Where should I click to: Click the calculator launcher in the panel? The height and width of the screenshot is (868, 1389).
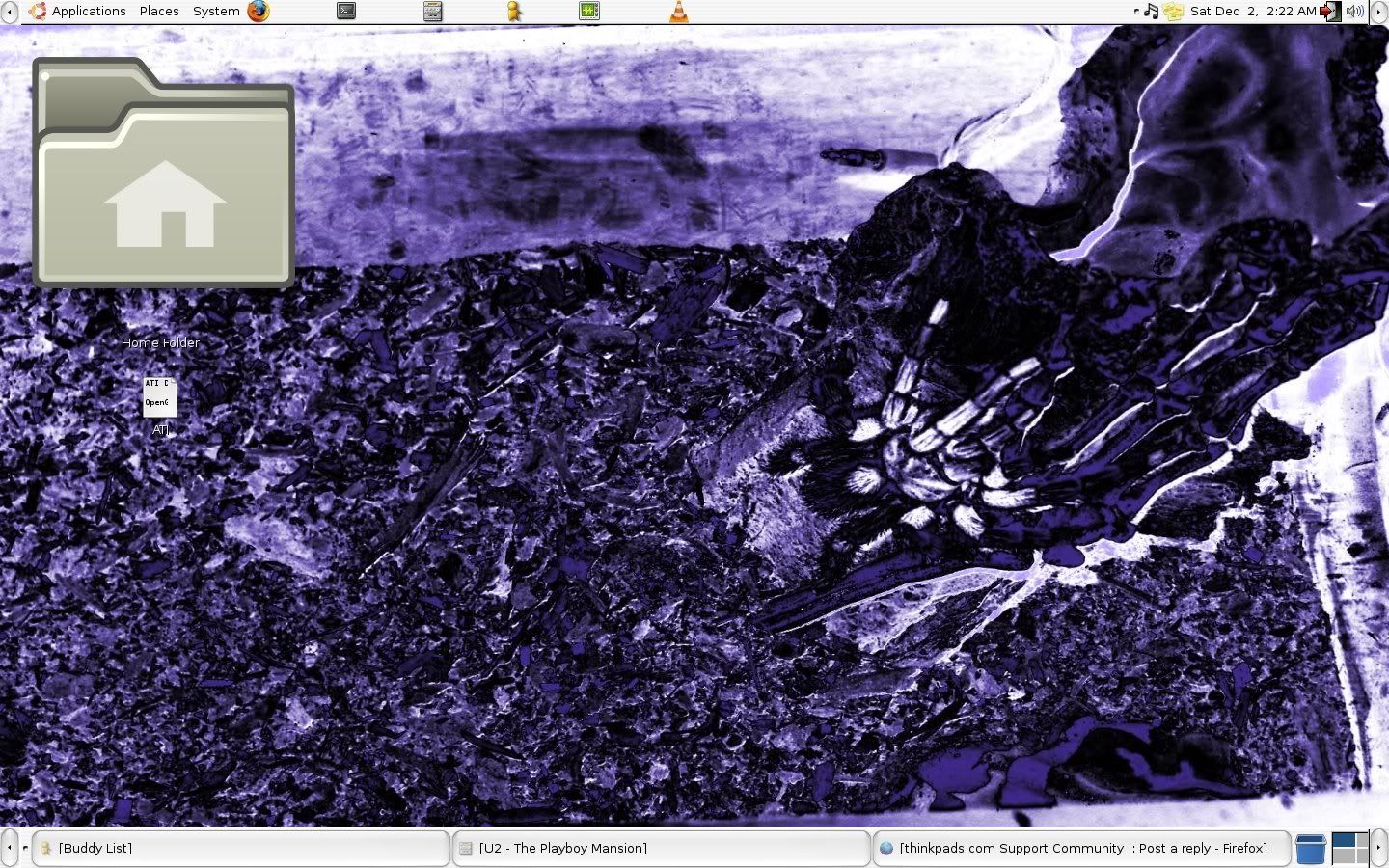click(433, 12)
